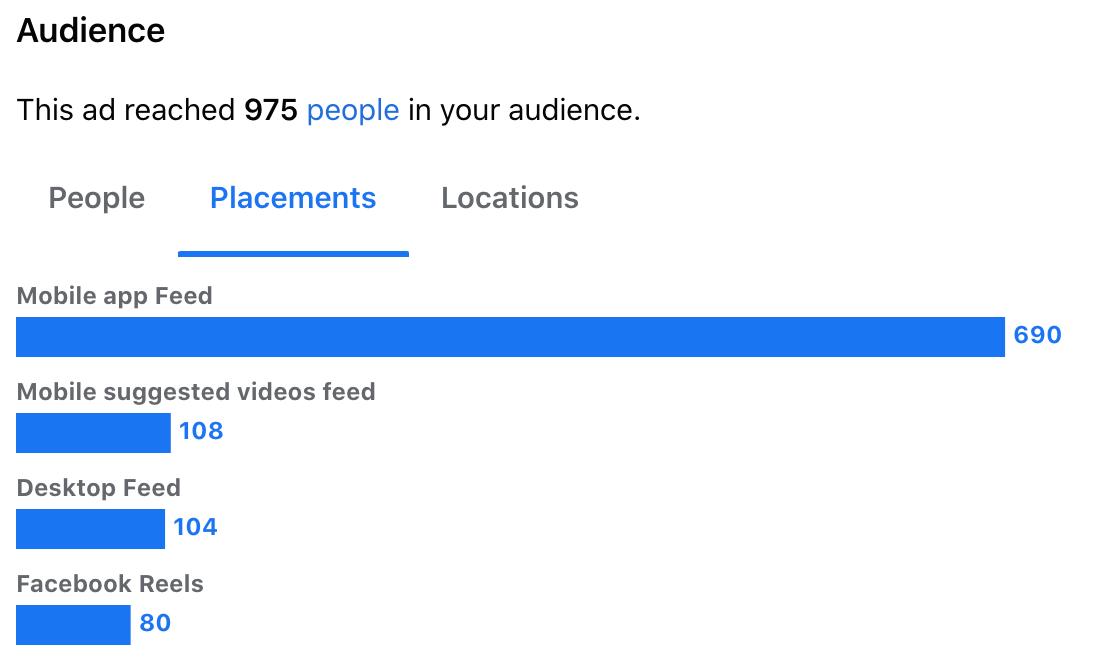Click the Audience heading
The height and width of the screenshot is (658, 1110).
[x=91, y=30]
